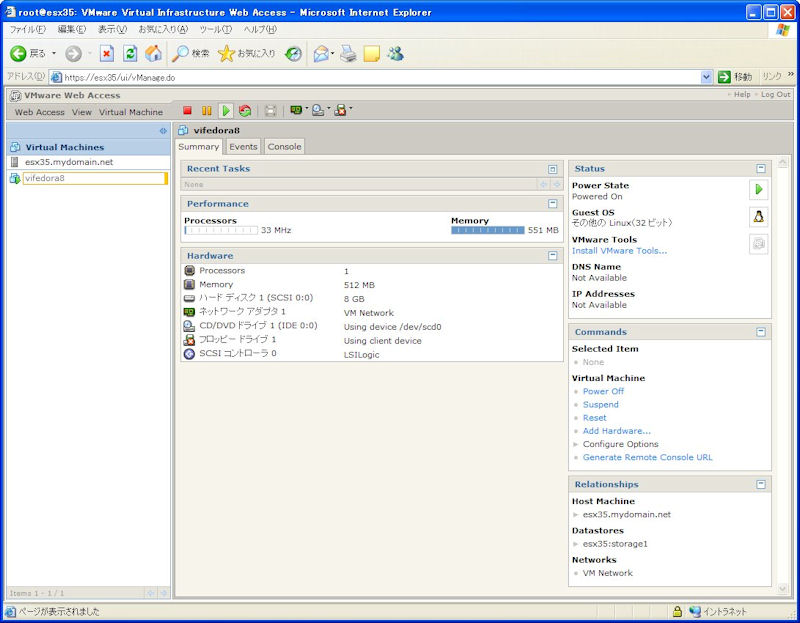Click the network adapter icon in Hardware list
The width and height of the screenshot is (800, 623).
(x=189, y=312)
